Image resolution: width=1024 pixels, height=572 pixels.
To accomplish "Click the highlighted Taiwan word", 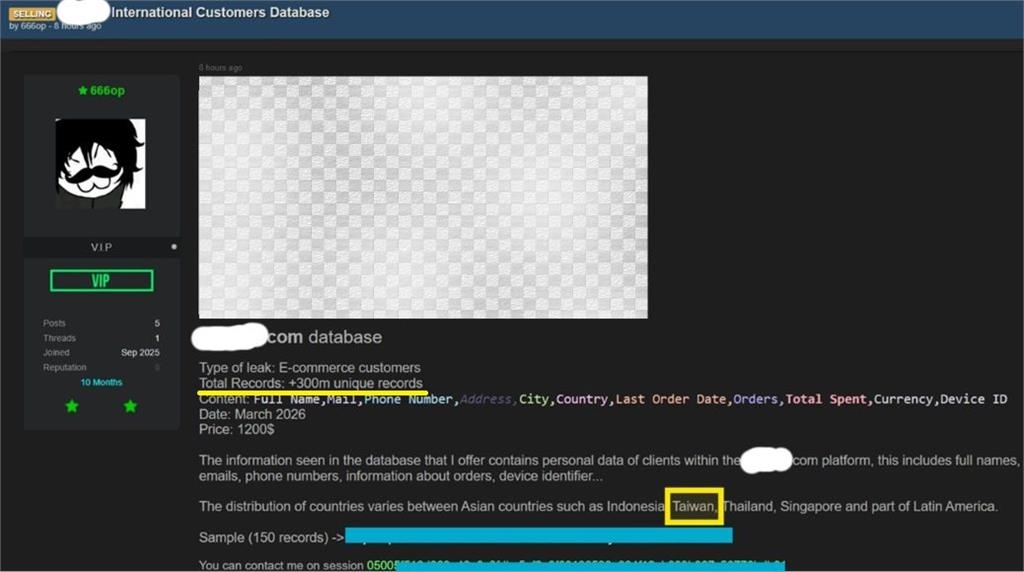I will pyautogui.click(x=694, y=506).
